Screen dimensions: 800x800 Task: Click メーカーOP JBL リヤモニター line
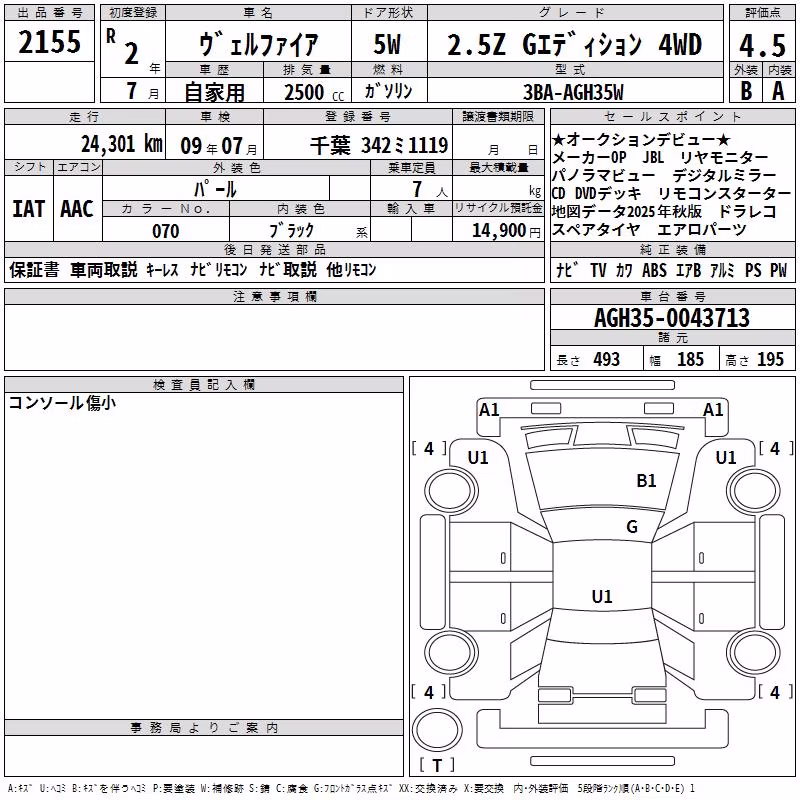(x=661, y=157)
